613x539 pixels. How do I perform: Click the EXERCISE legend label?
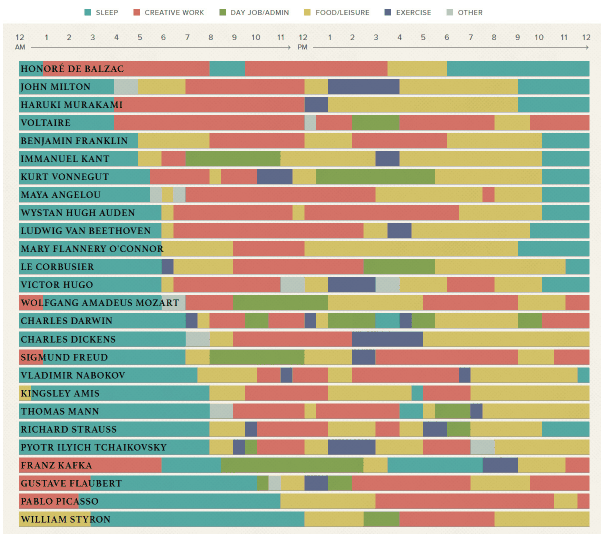point(413,13)
